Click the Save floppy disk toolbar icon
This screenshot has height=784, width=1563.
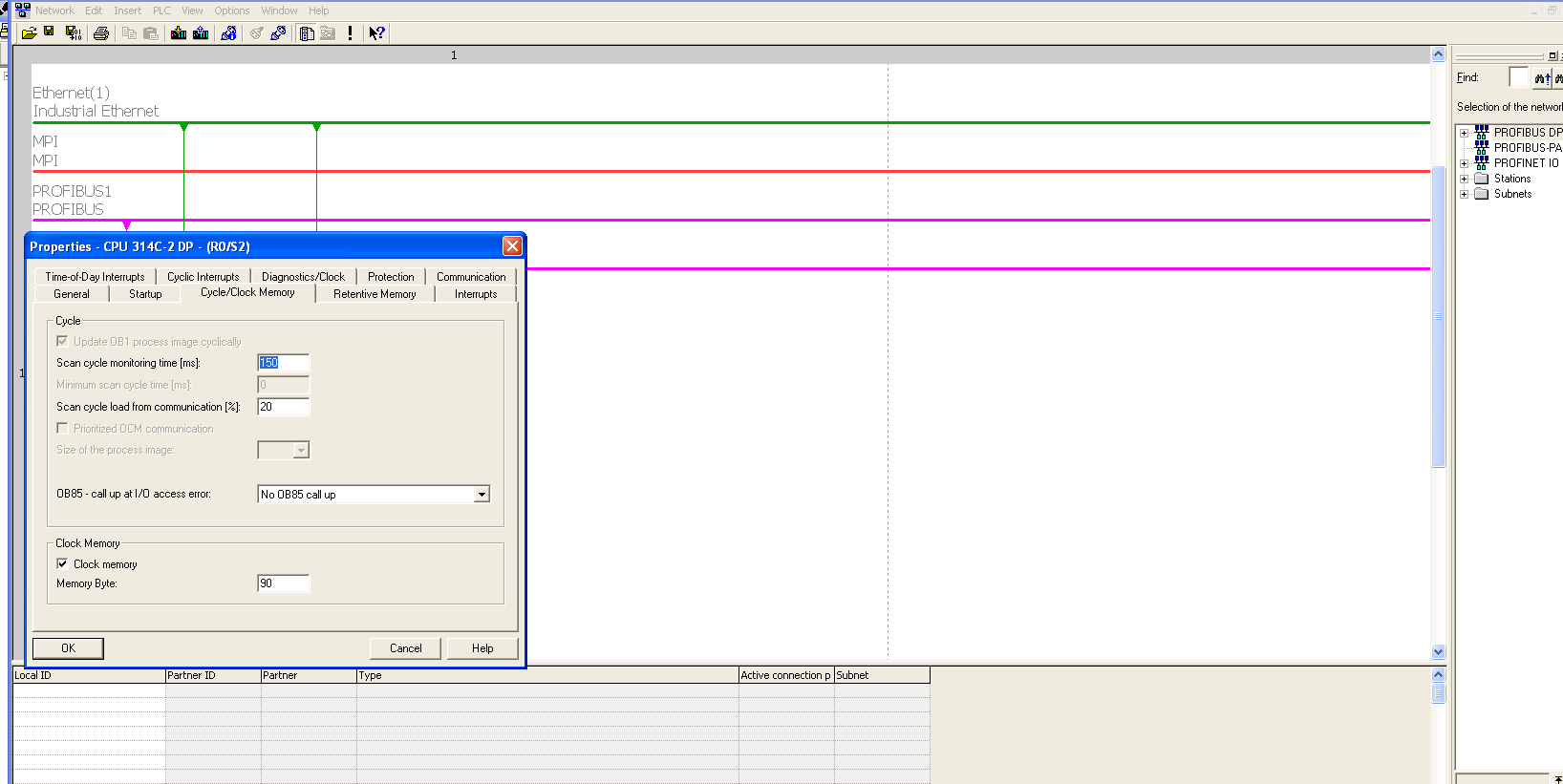(x=50, y=32)
